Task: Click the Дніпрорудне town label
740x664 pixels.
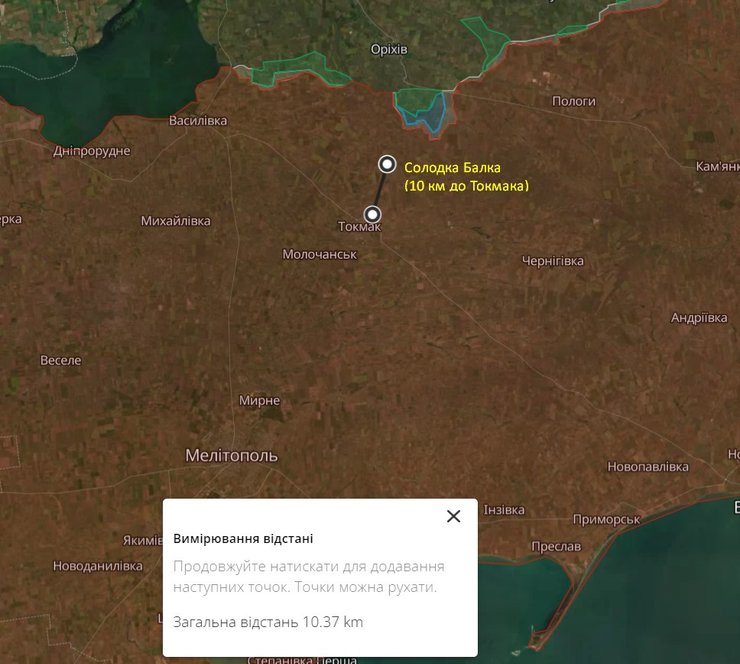Action: (91, 151)
